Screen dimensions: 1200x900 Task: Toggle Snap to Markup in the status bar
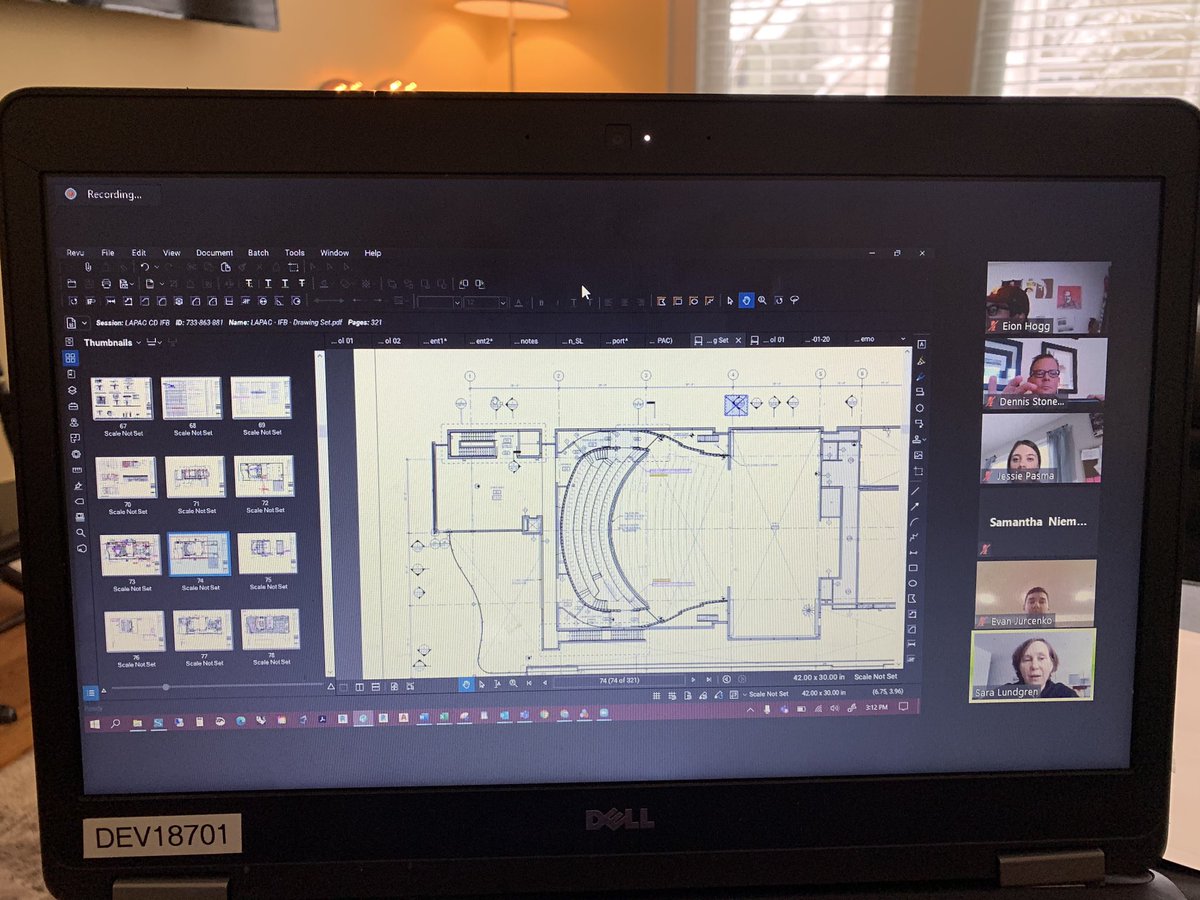coord(703,694)
